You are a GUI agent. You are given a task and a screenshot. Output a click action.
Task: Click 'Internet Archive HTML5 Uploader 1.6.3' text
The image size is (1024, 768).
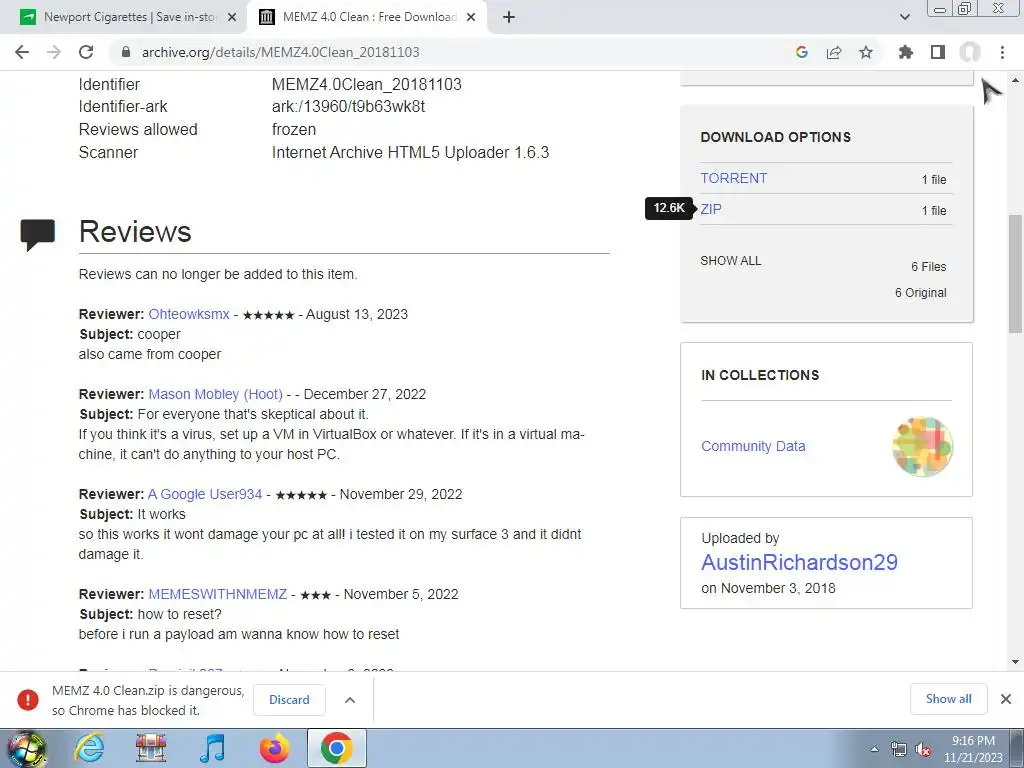click(410, 152)
